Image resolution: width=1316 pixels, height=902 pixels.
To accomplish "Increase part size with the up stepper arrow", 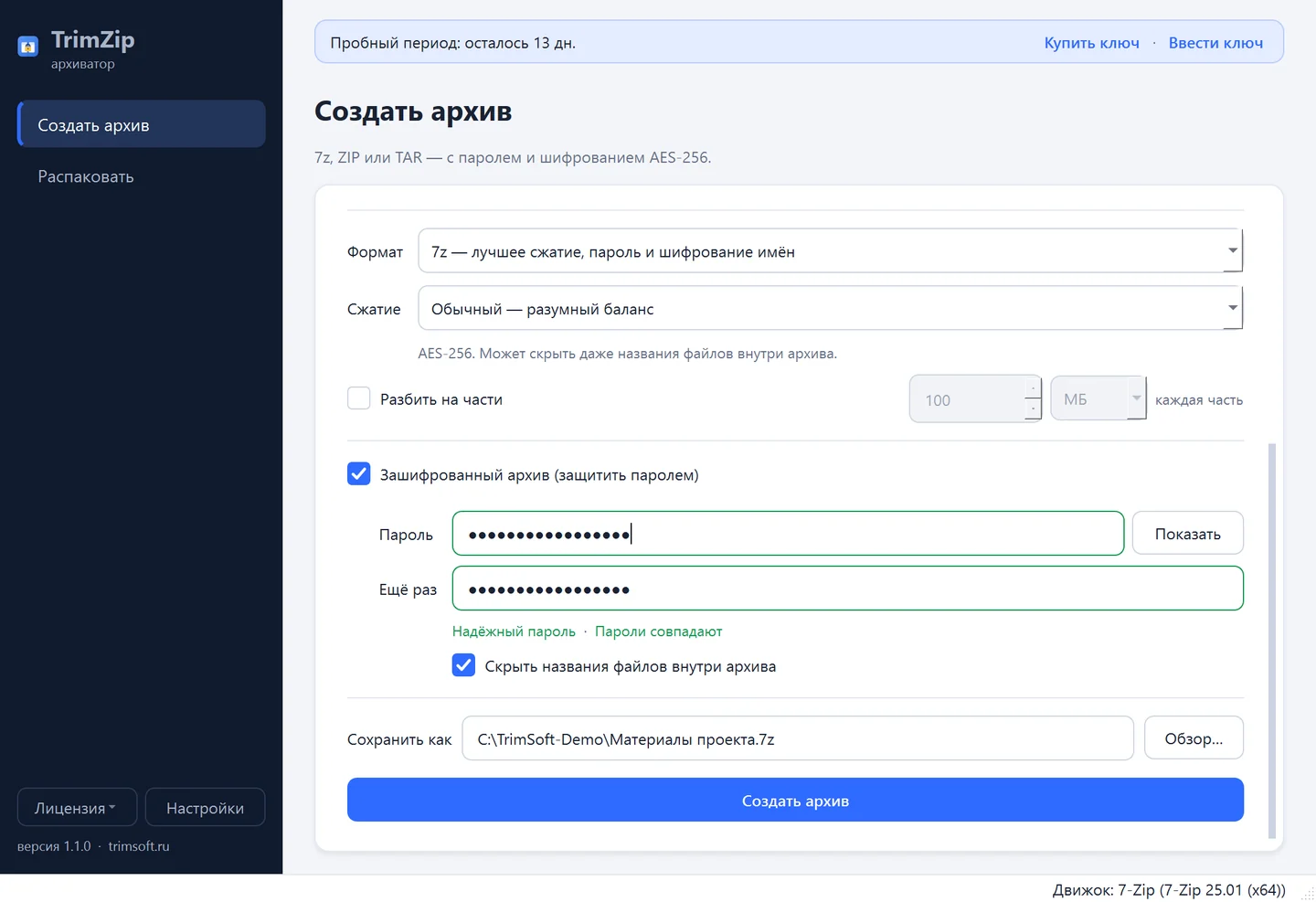I will [1033, 388].
